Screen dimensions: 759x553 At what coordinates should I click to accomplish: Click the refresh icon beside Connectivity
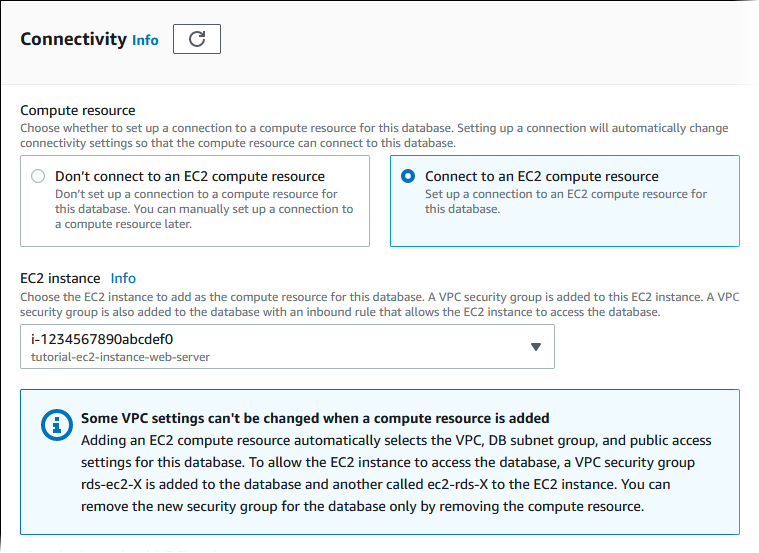point(197,39)
